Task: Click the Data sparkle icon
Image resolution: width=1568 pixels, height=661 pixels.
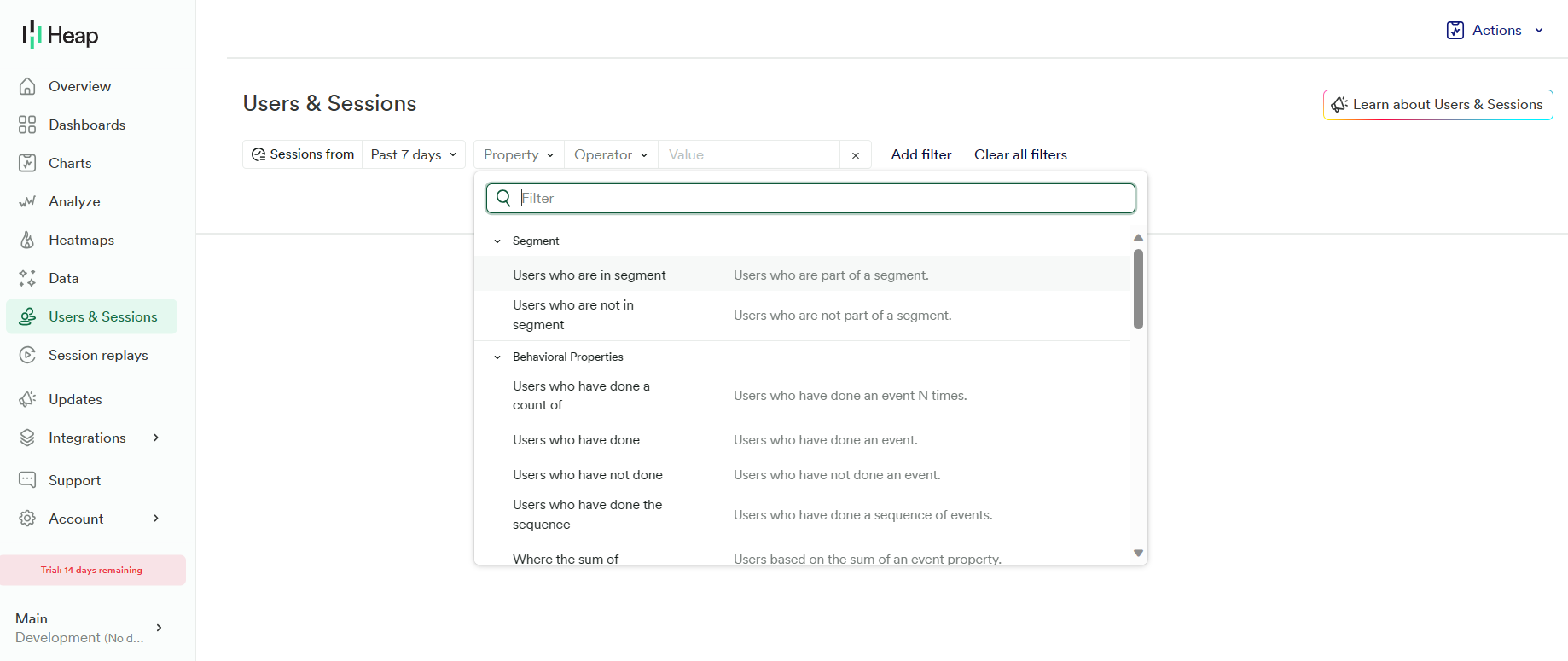Action: click(x=27, y=278)
